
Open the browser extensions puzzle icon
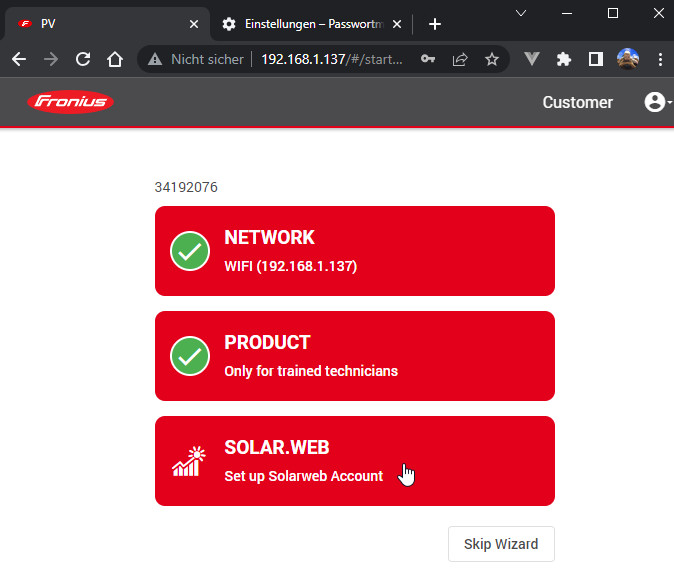pyautogui.click(x=564, y=60)
